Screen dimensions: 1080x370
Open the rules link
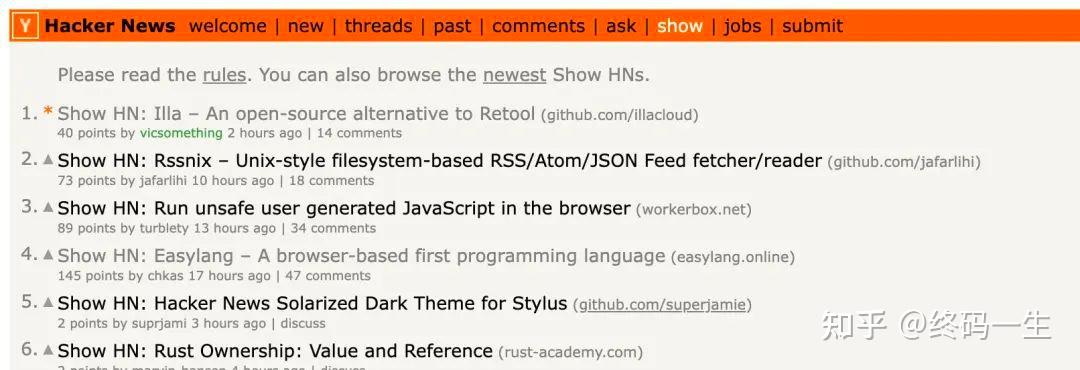click(224, 74)
